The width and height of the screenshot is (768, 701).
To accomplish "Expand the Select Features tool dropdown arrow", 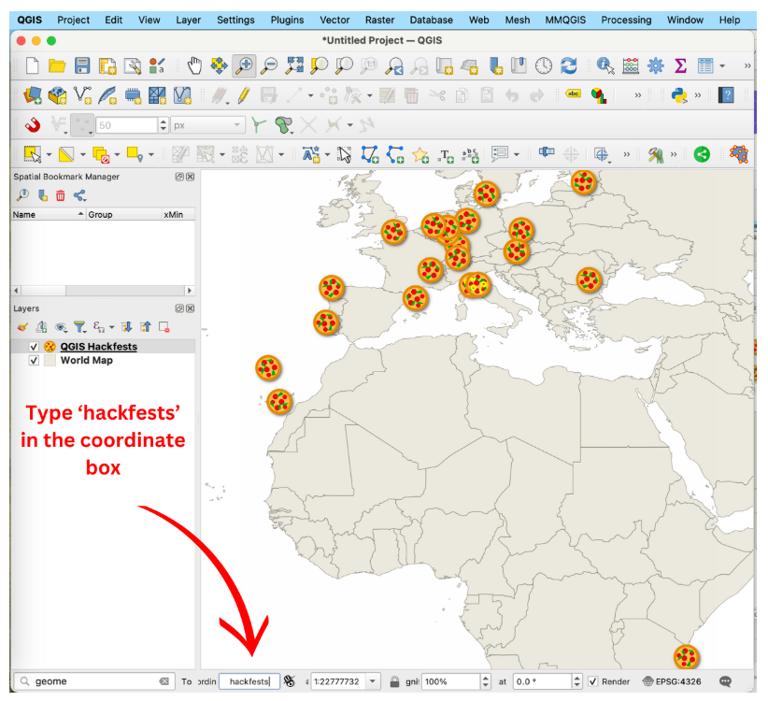I will point(49,155).
